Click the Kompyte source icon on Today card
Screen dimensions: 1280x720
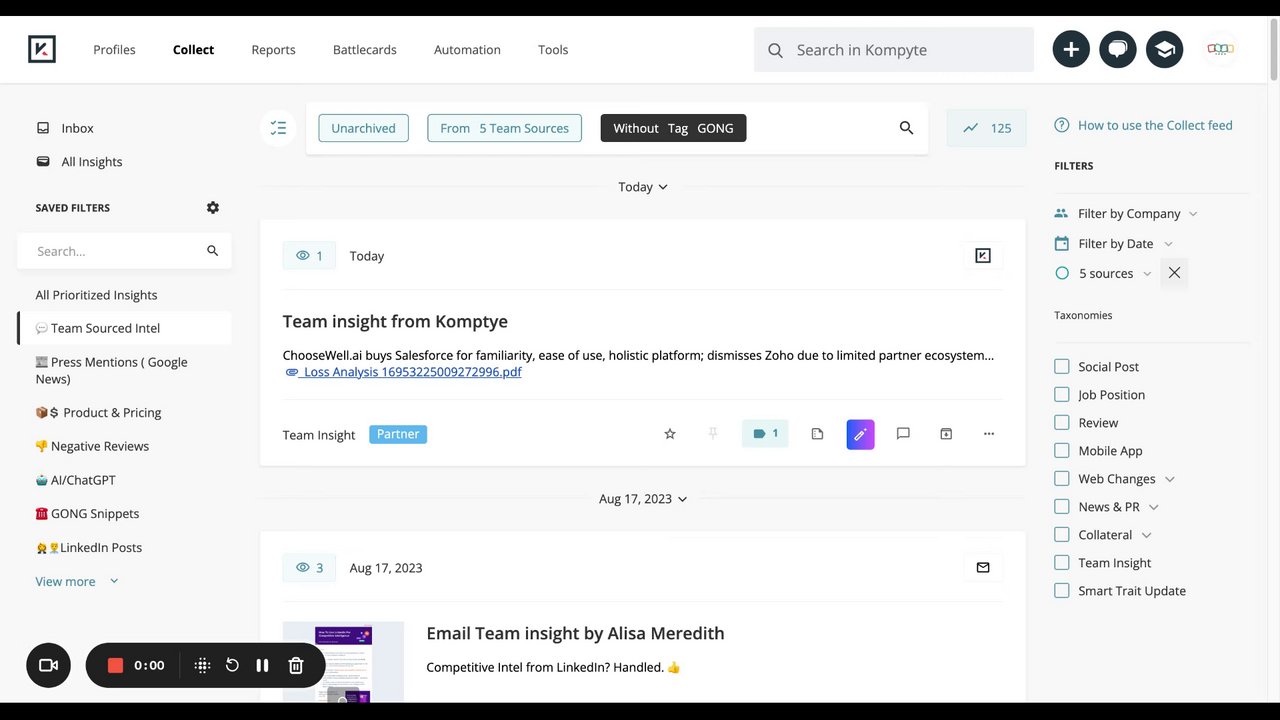(983, 256)
